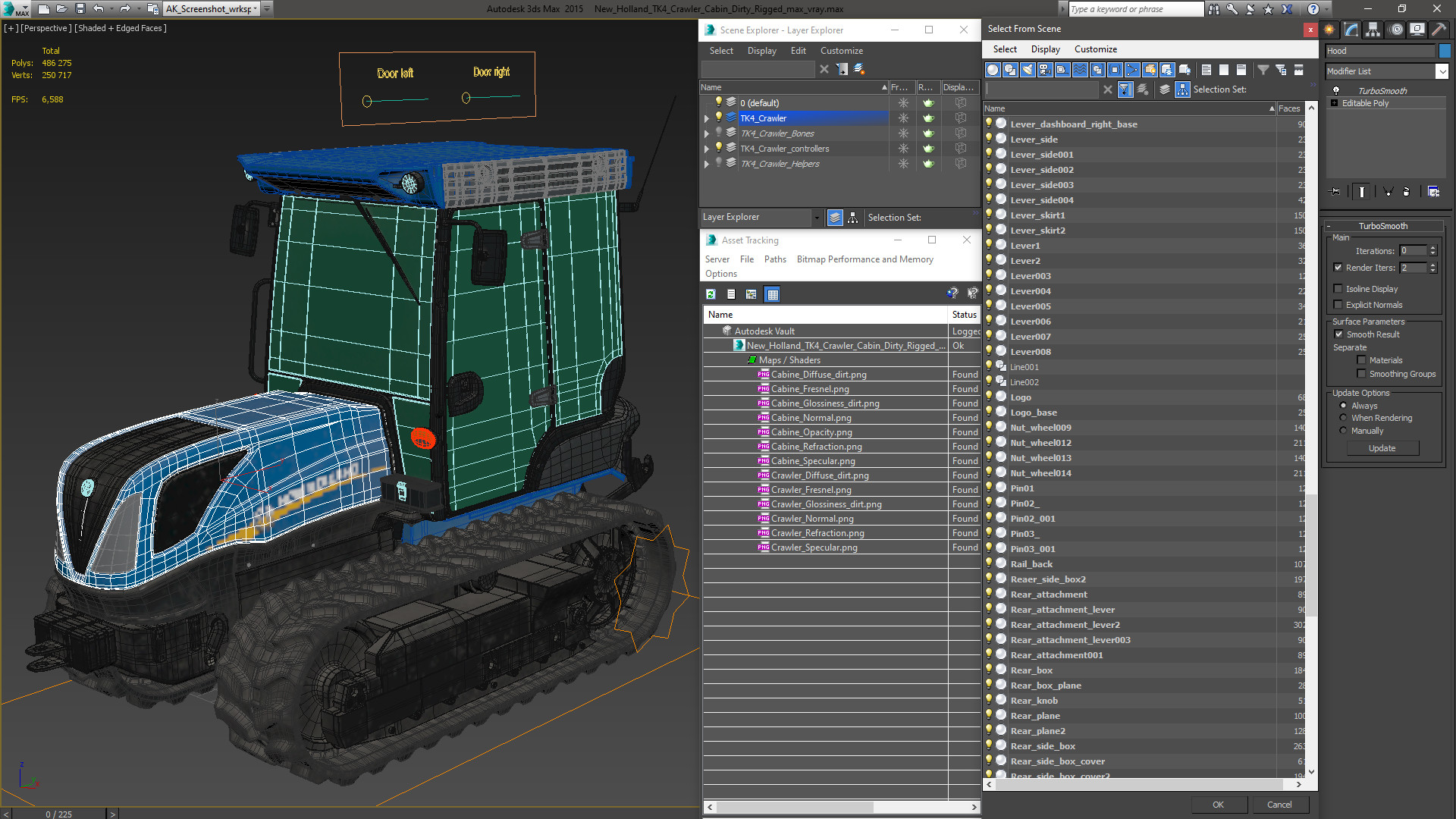This screenshot has height=819, width=1456.
Task: Open the Modifier List dropdown
Action: pos(1442,71)
